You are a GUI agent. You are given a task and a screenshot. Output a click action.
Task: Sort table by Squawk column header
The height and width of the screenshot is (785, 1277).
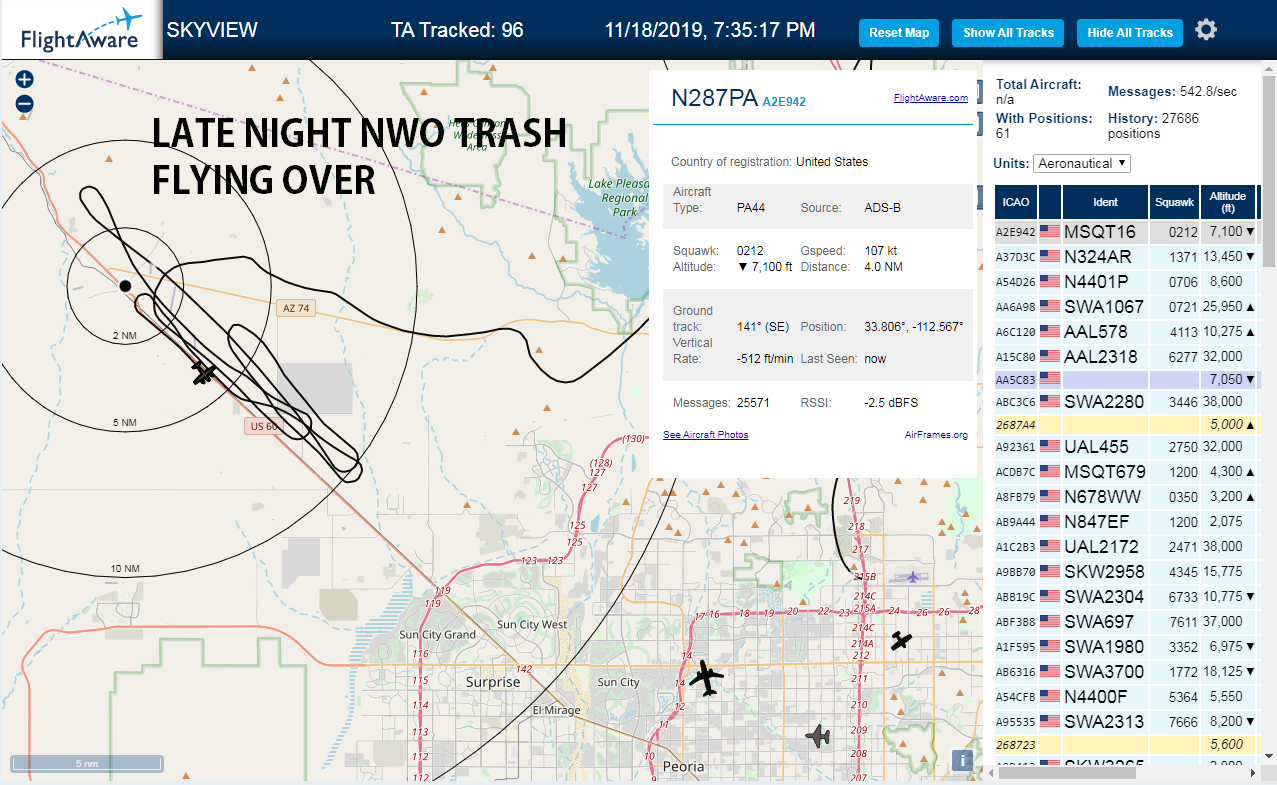[x=1174, y=202]
